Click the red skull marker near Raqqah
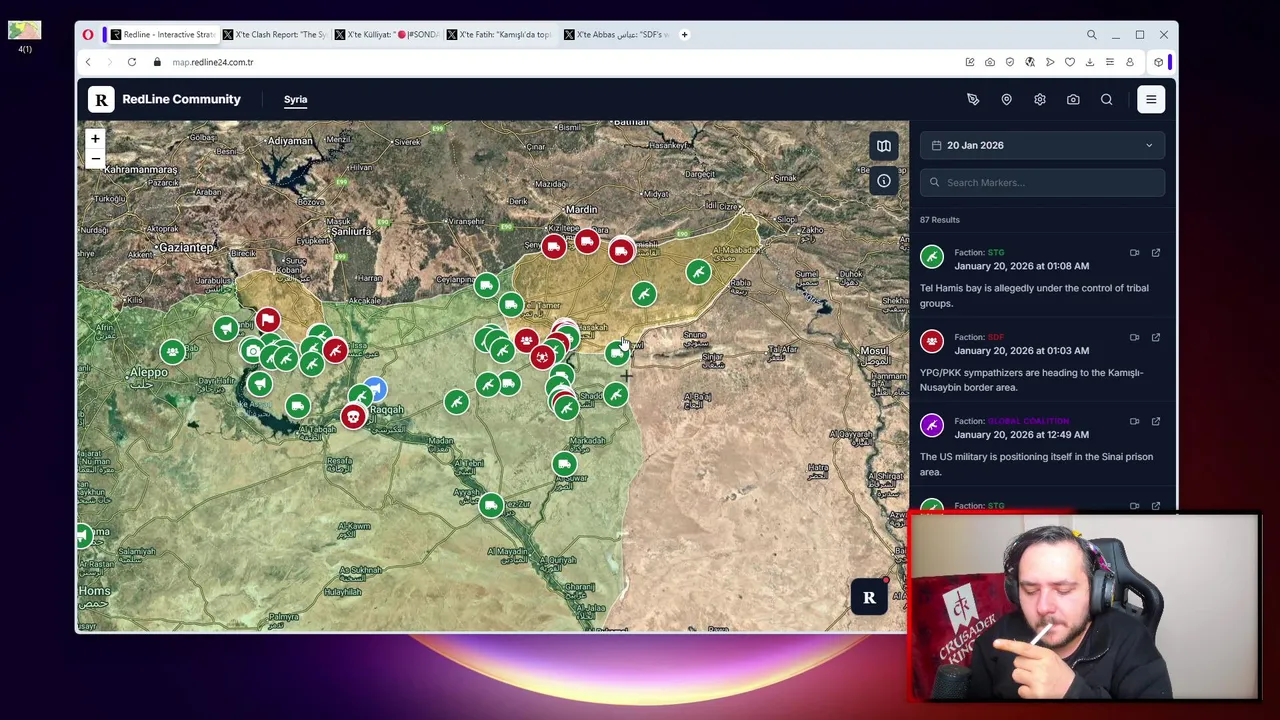 click(353, 416)
